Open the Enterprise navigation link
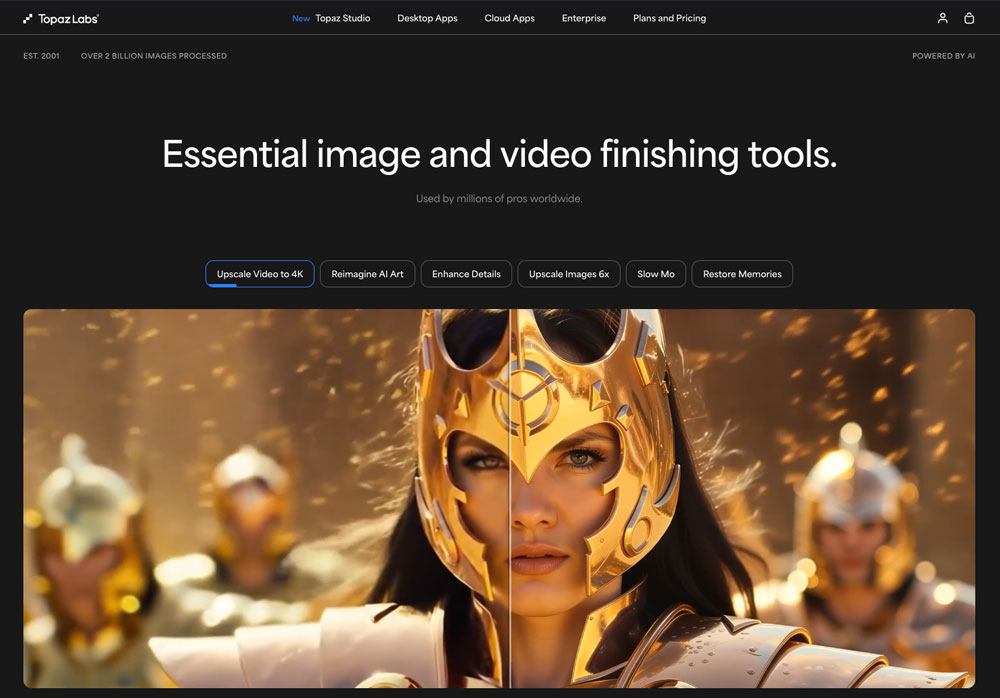This screenshot has width=1000, height=698. (x=584, y=18)
